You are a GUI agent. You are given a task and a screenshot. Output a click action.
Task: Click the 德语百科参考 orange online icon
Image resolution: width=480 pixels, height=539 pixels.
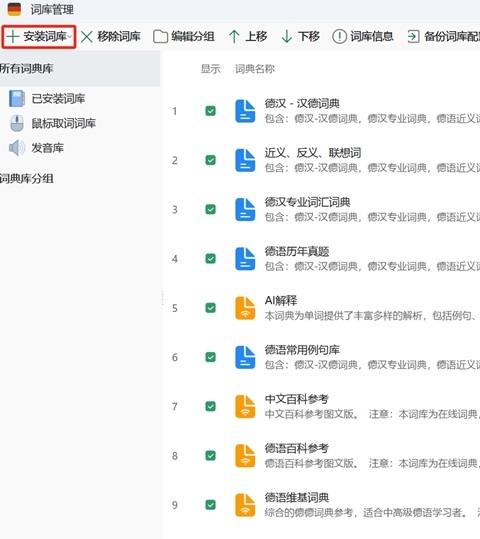245,455
